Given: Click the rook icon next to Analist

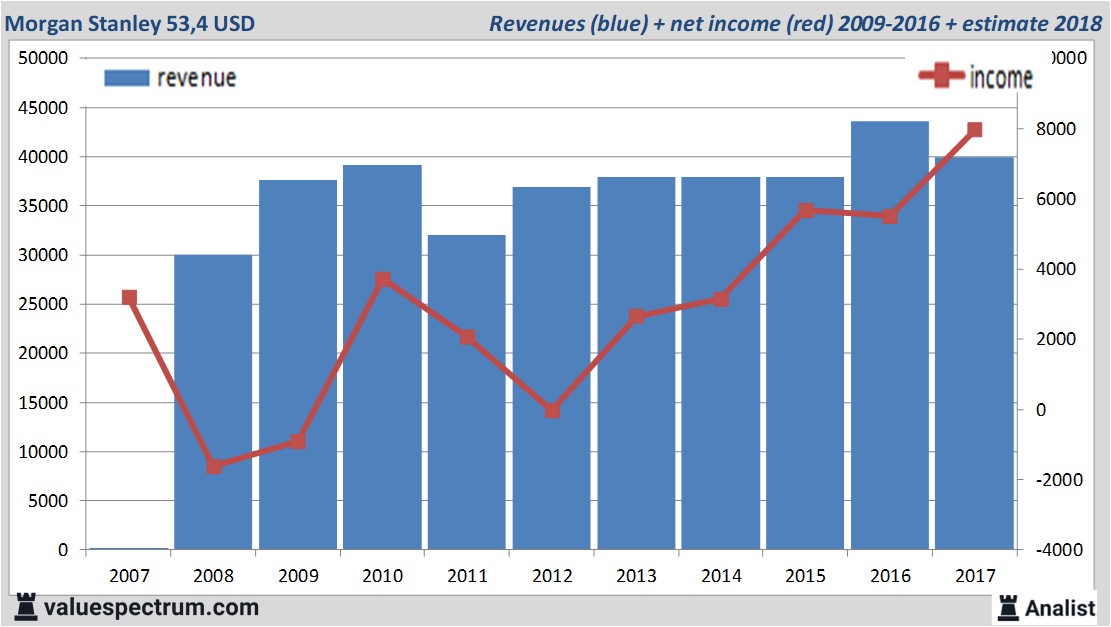Looking at the screenshot, I should tap(1007, 607).
